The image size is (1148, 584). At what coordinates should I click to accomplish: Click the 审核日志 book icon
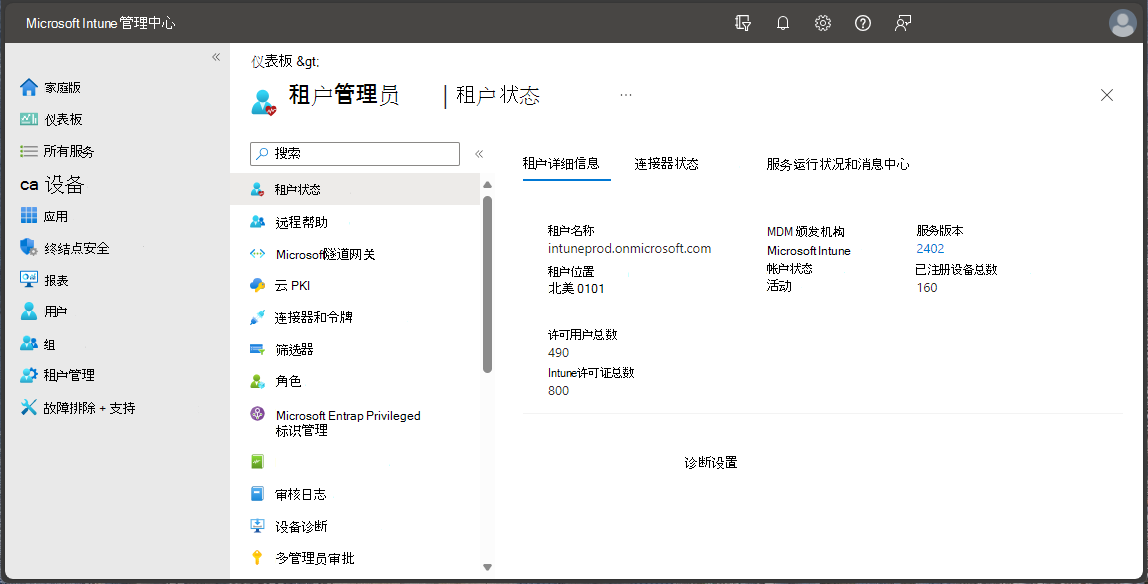coord(257,494)
